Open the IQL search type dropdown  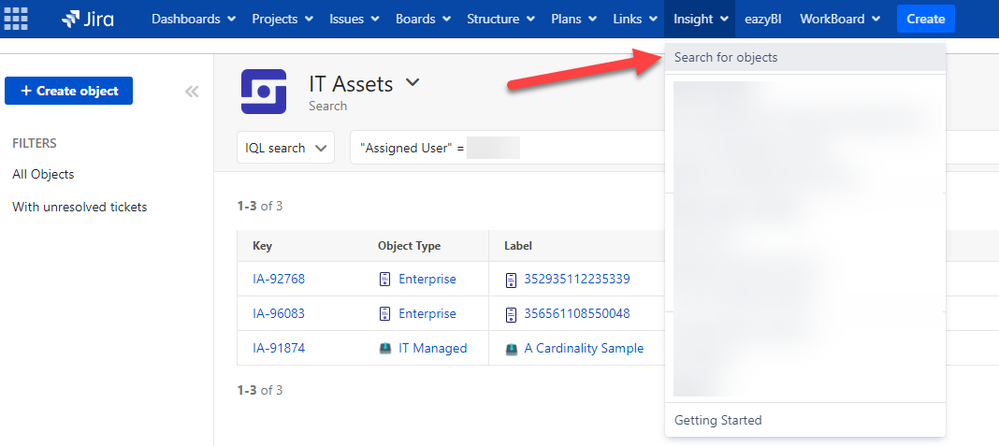(286, 148)
